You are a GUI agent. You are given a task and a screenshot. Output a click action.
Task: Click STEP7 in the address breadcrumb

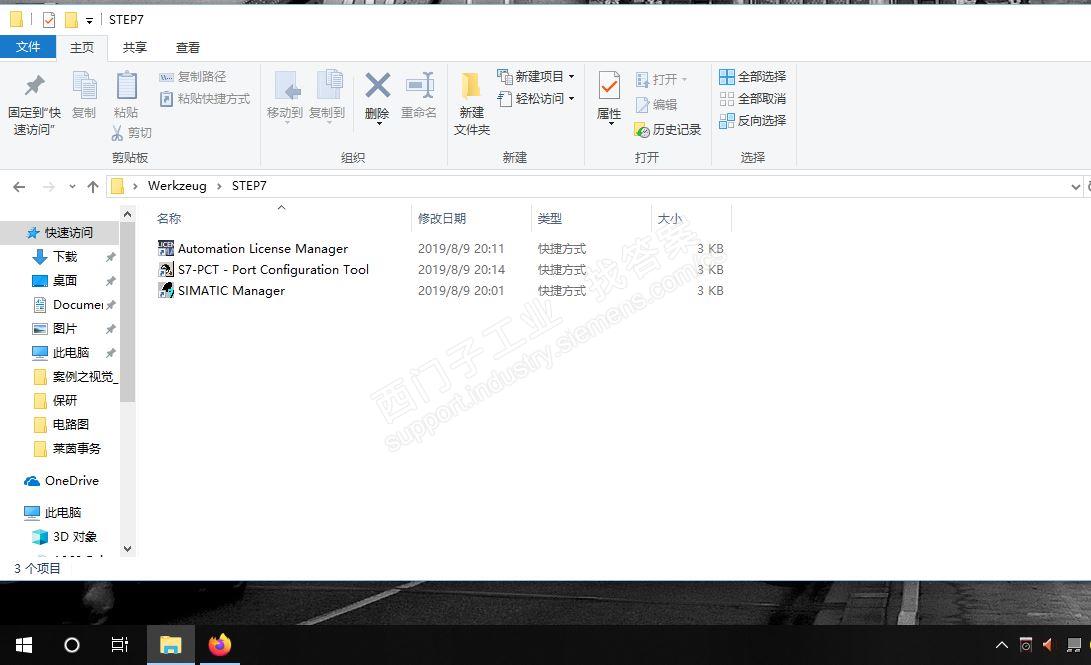pos(249,186)
